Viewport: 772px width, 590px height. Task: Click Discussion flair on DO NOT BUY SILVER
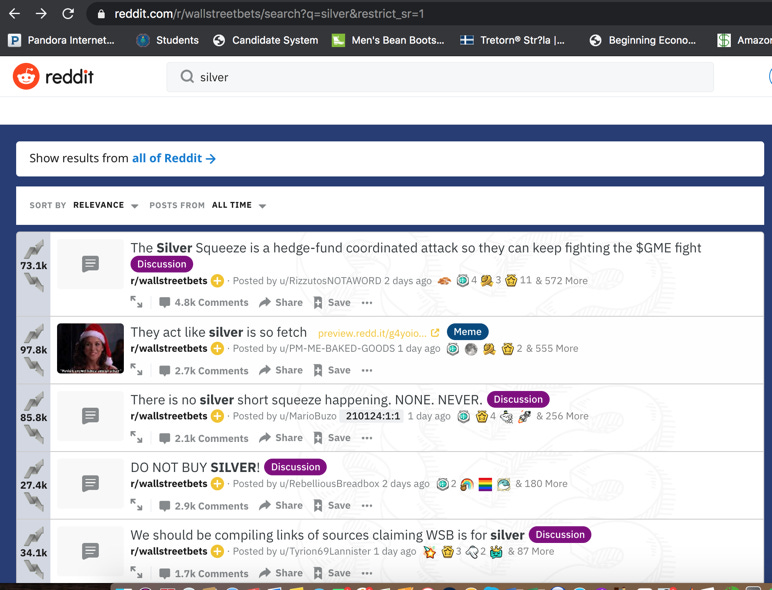(295, 467)
